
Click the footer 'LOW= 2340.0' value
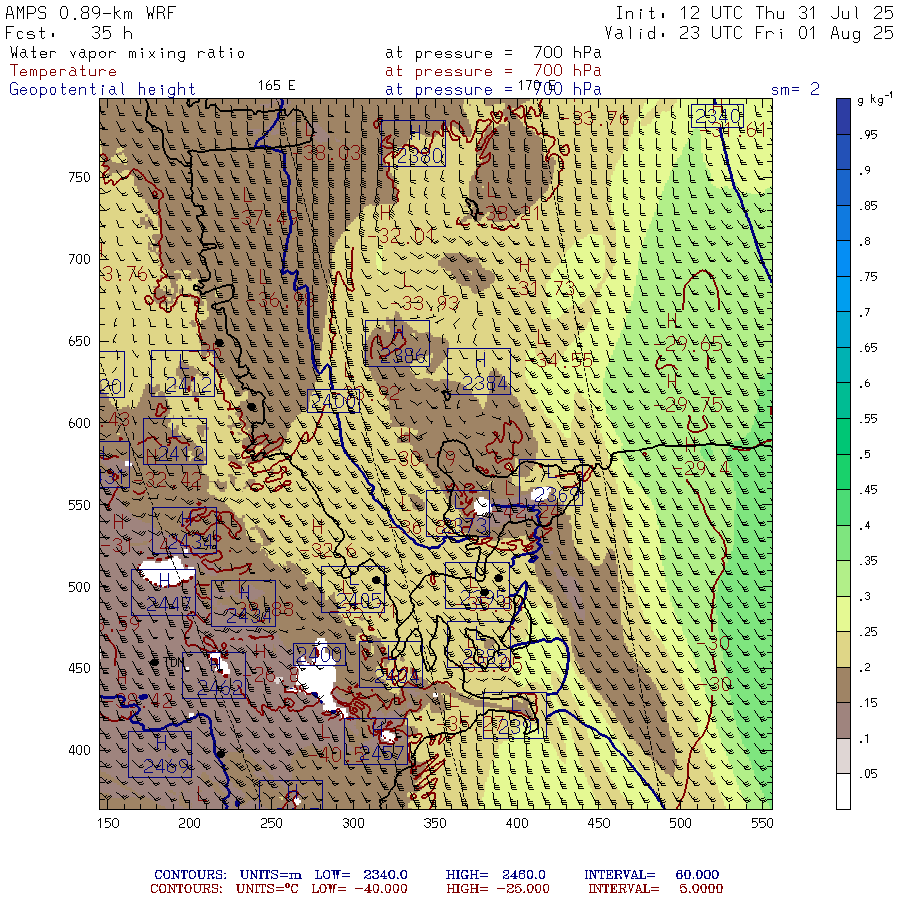(x=361, y=875)
